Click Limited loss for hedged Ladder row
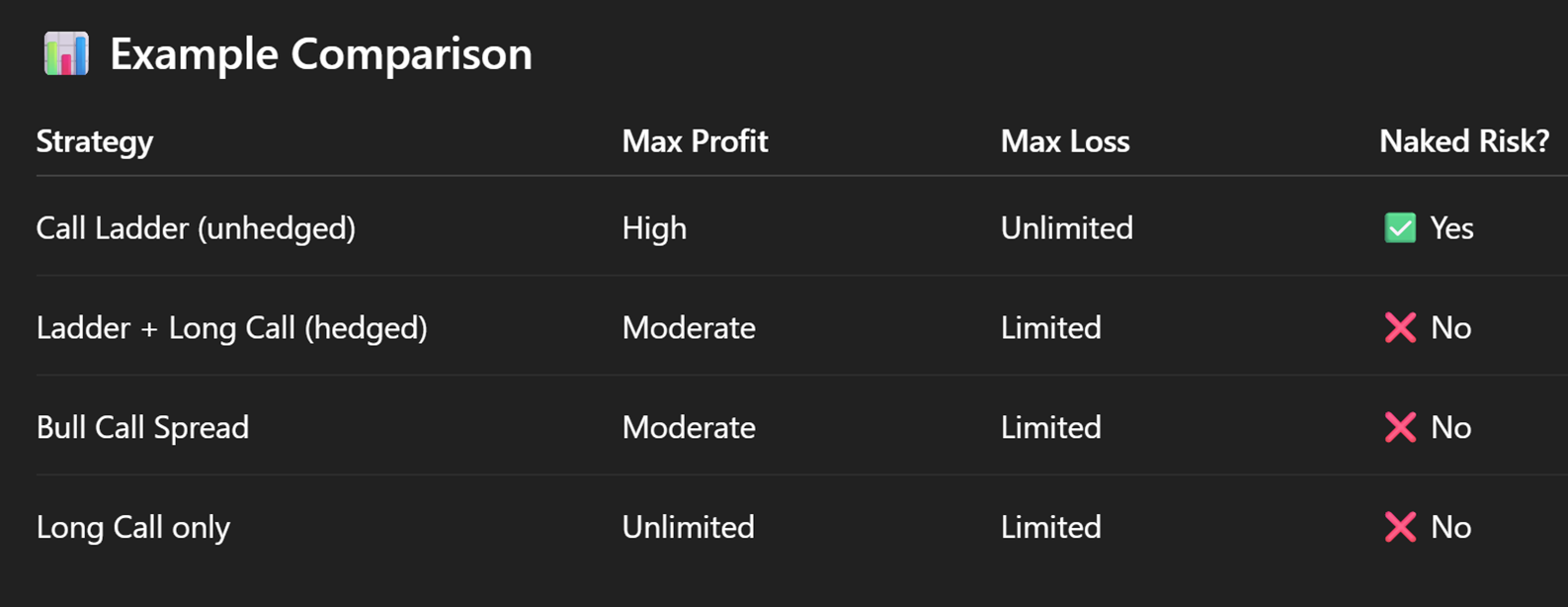1568x607 pixels. 1051,328
